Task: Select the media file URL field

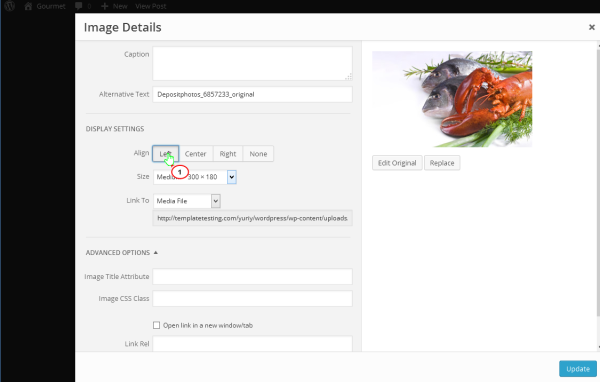Action: pyautogui.click(x=253, y=218)
